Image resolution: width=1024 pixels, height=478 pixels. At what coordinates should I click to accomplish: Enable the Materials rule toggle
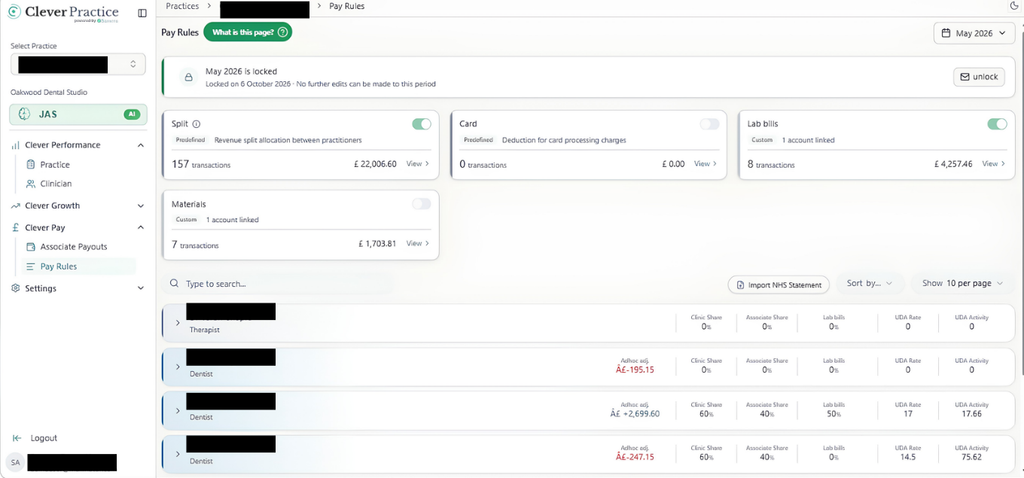(x=422, y=204)
